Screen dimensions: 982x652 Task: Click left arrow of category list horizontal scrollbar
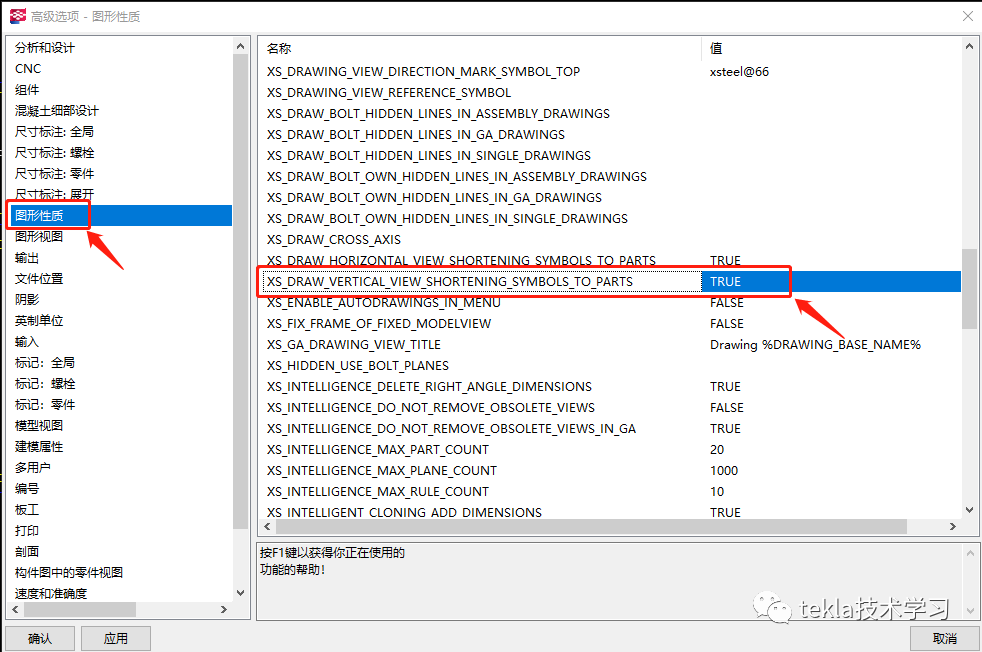coord(16,609)
